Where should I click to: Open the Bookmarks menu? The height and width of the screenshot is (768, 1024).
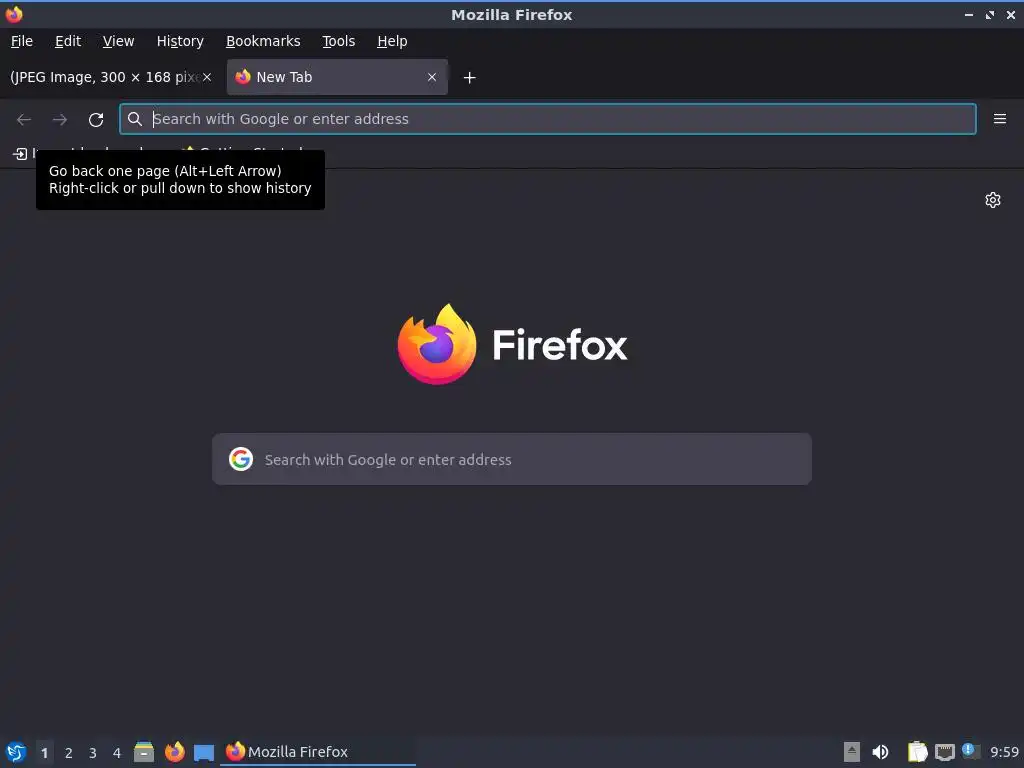[263, 41]
